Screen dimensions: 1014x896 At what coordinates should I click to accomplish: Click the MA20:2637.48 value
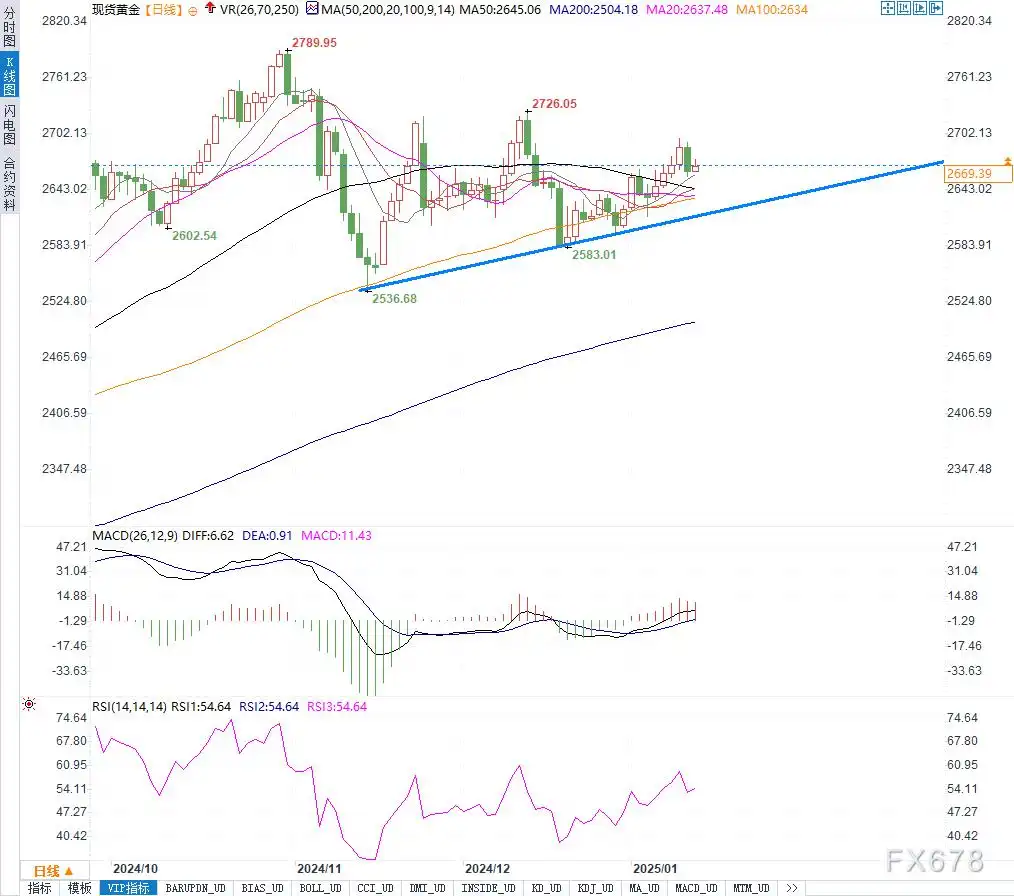point(687,10)
